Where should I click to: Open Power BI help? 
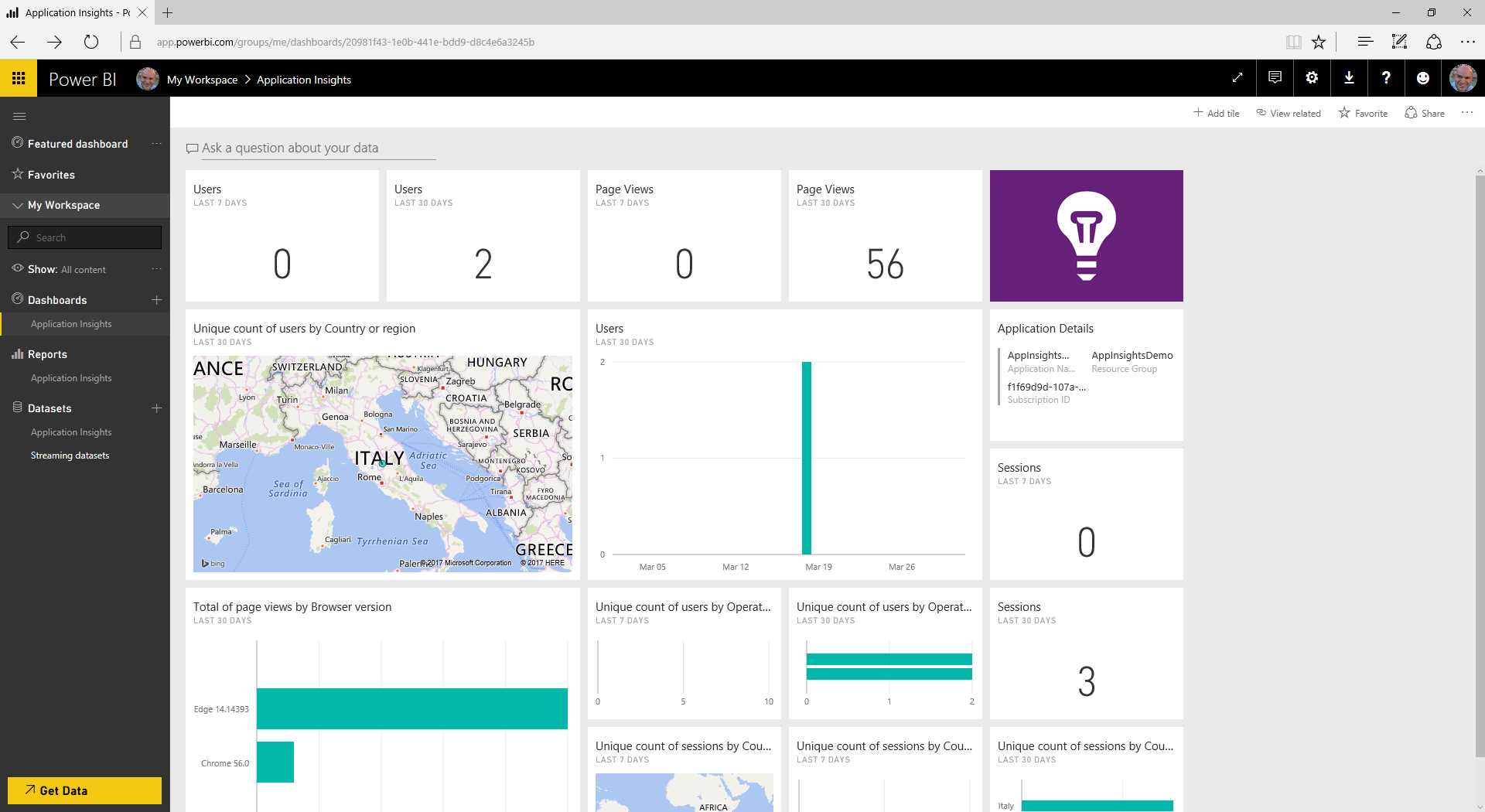[1386, 78]
